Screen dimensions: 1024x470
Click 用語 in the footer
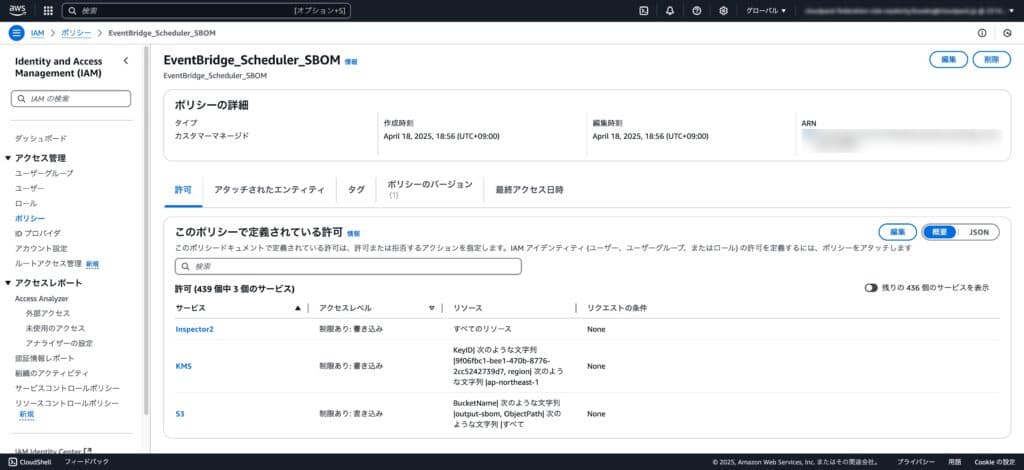click(x=955, y=462)
